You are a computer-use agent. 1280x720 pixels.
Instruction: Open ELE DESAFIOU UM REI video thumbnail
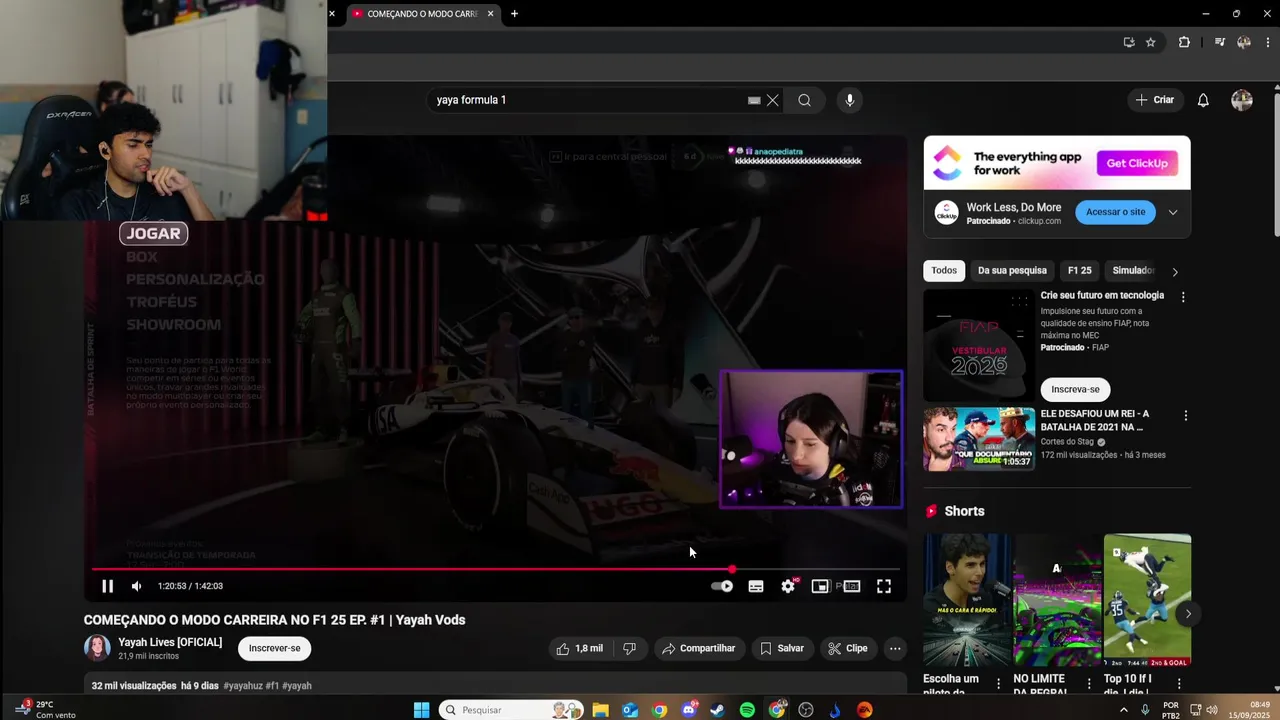979,439
